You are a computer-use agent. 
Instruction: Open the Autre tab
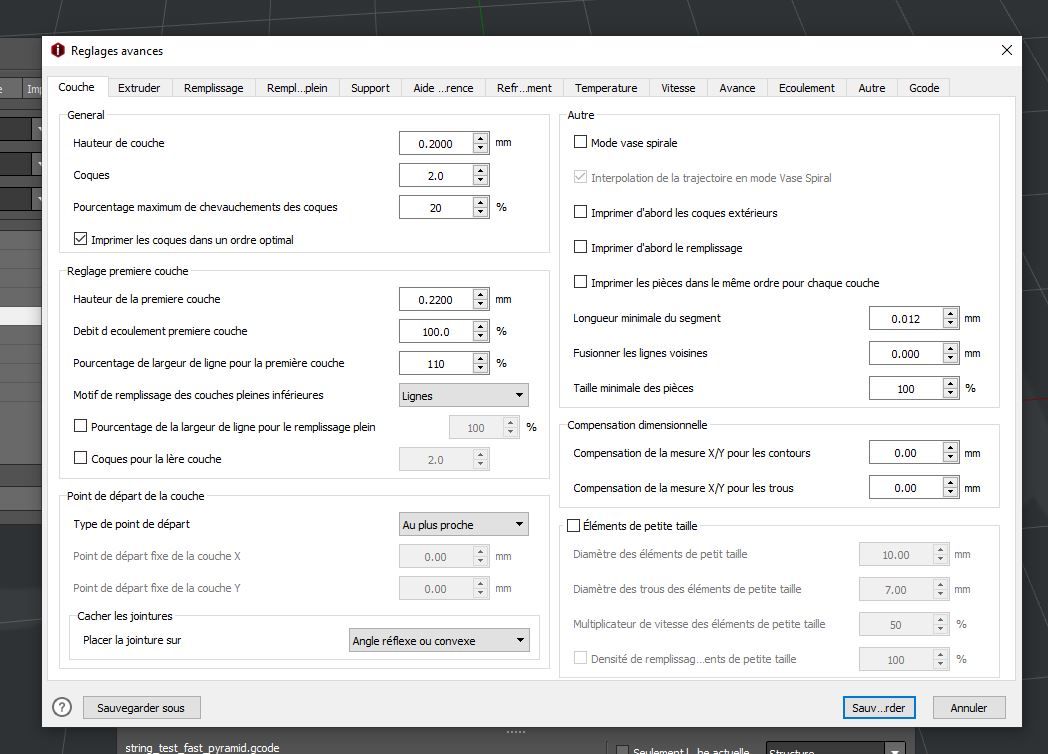[x=872, y=88]
